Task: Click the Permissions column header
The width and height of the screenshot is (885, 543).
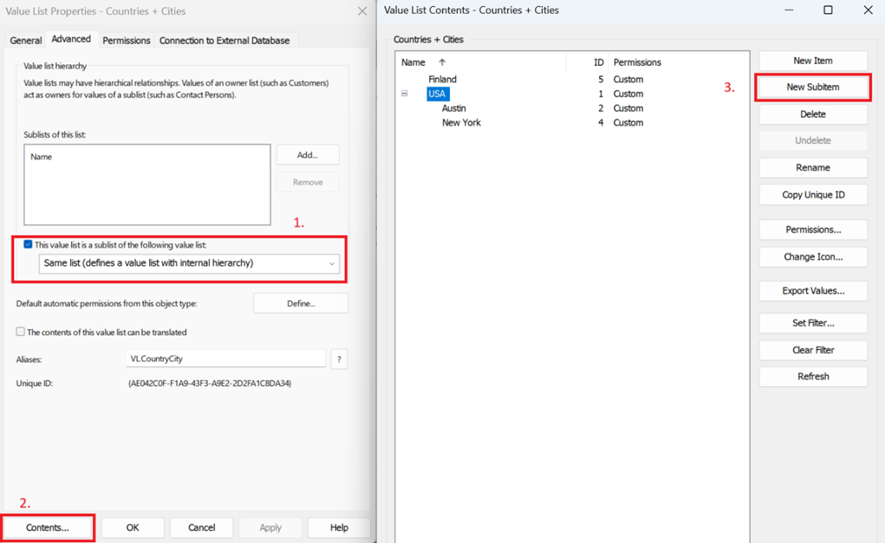Action: click(637, 62)
